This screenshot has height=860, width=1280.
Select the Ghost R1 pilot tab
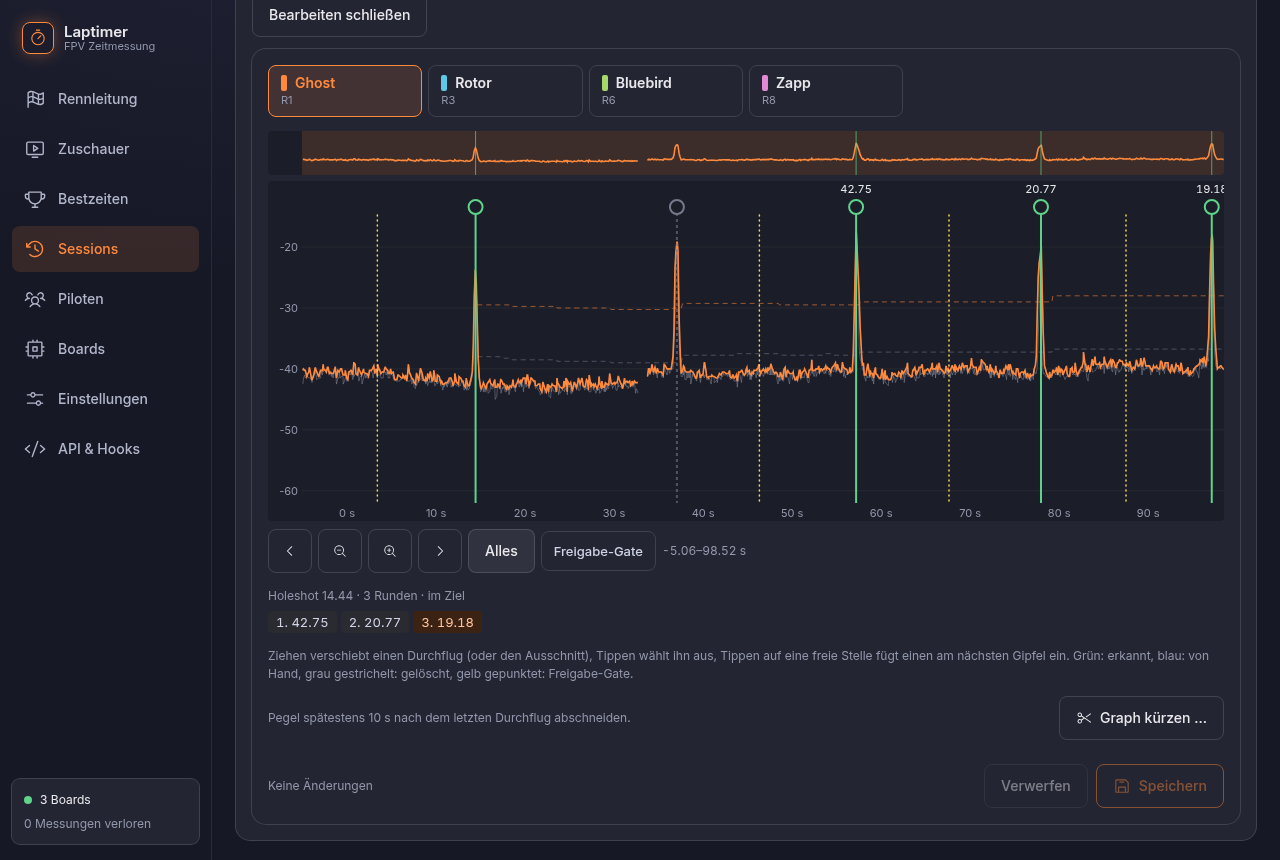[x=345, y=91]
